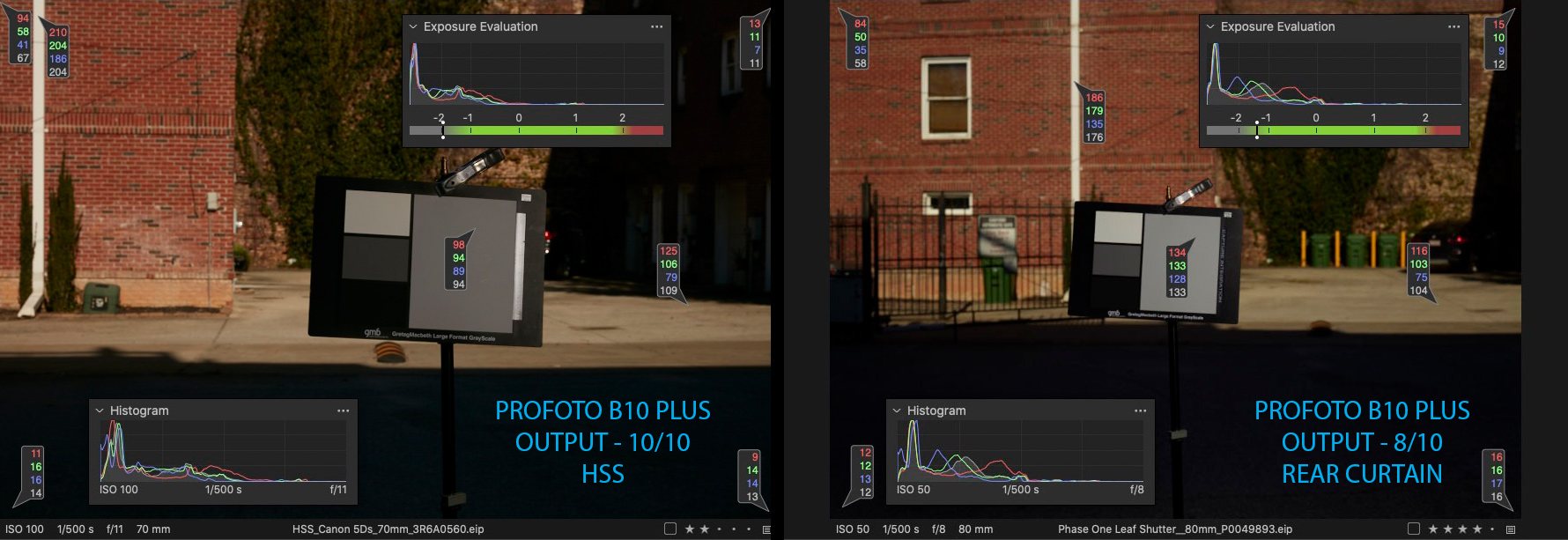Click the variant icon beside HSS_Canon stars
1568x540 pixels.
point(766,529)
